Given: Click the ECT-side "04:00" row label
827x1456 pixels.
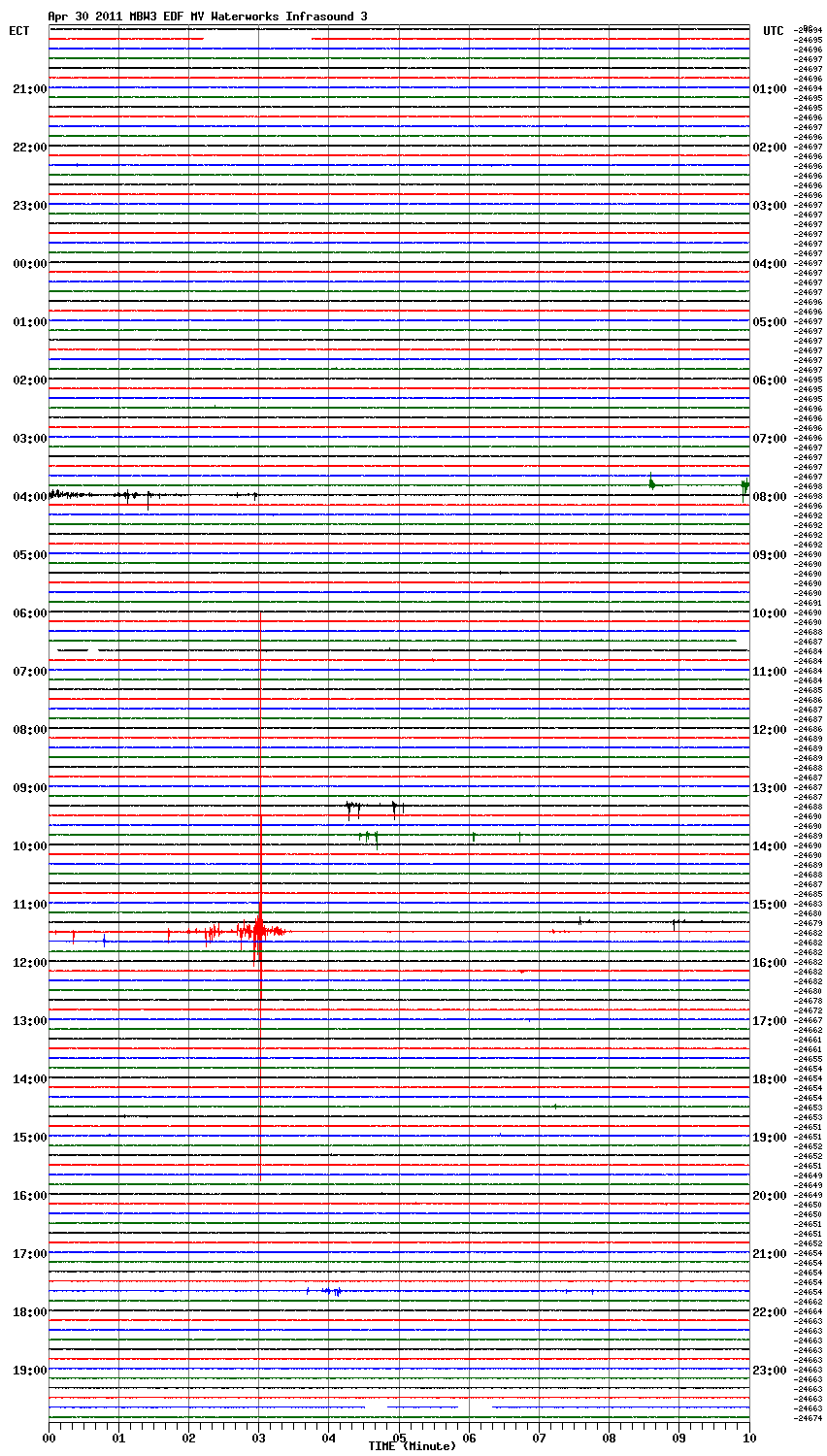Looking at the screenshot, I should [x=30, y=497].
